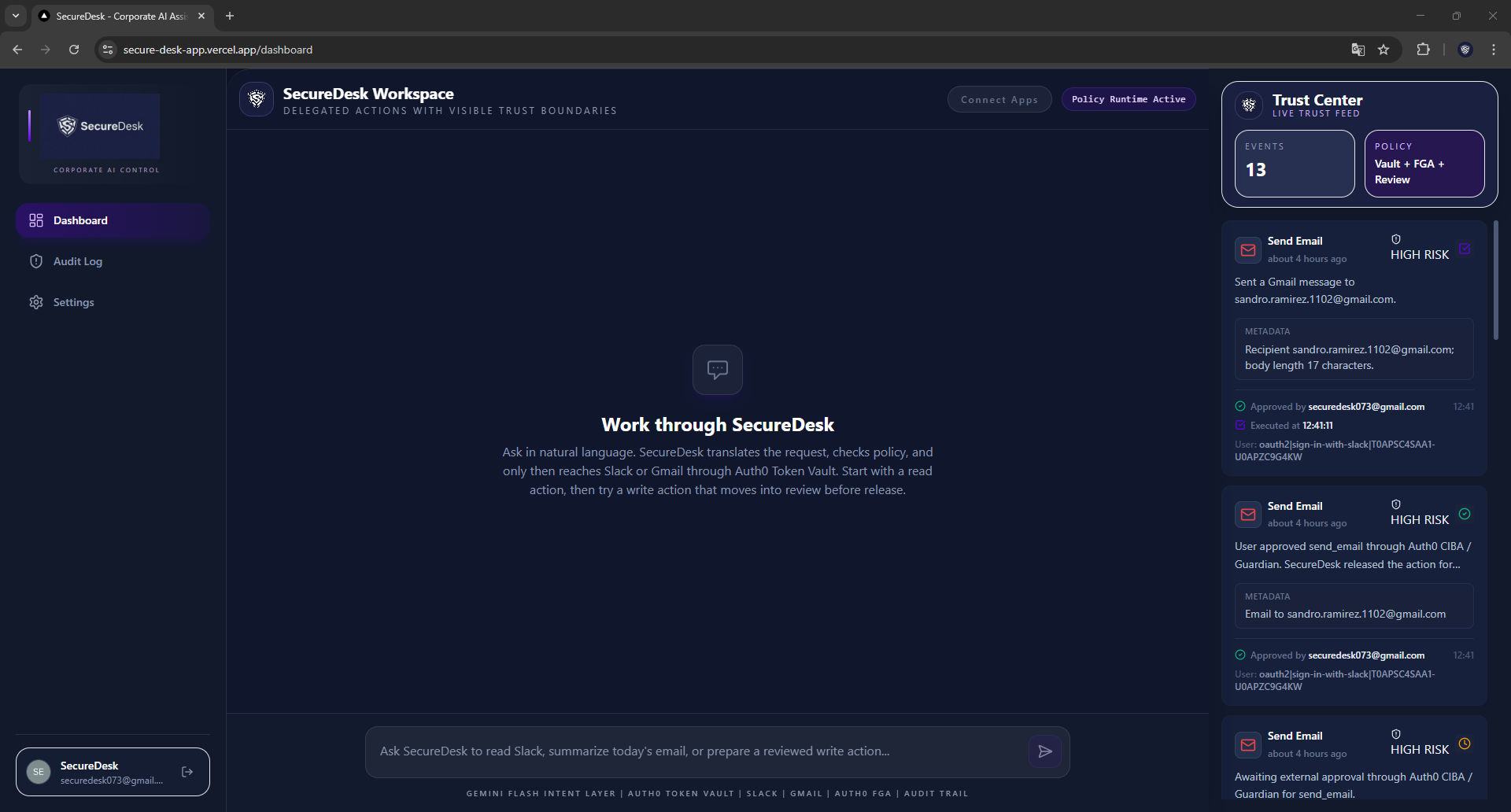Click the green approved check on second event
Viewport: 1511px width, 812px height.
pos(1465,514)
